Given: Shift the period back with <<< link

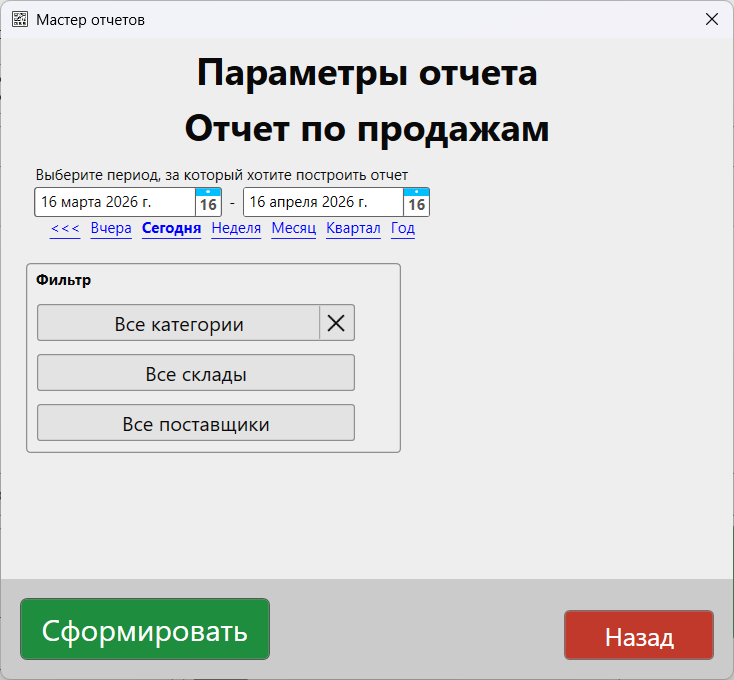Looking at the screenshot, I should 65,229.
